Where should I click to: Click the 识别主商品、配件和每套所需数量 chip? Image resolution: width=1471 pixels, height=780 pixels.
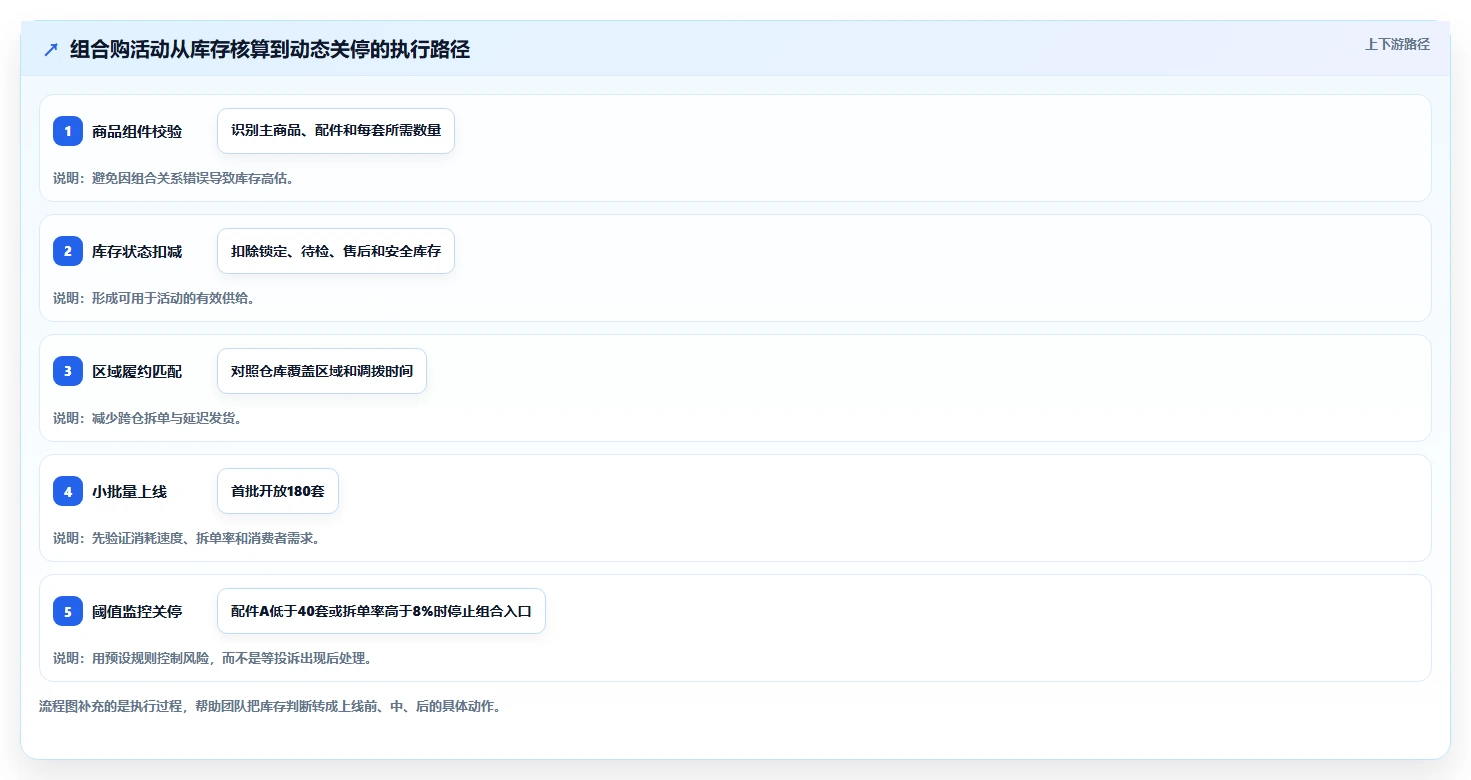click(336, 131)
